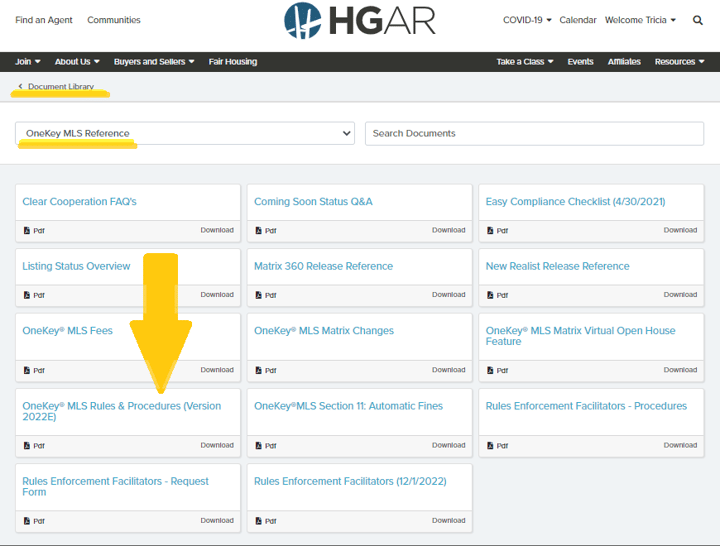This screenshot has width=720, height=546.
Task: Download Listing Status Overview
Action: click(x=217, y=294)
